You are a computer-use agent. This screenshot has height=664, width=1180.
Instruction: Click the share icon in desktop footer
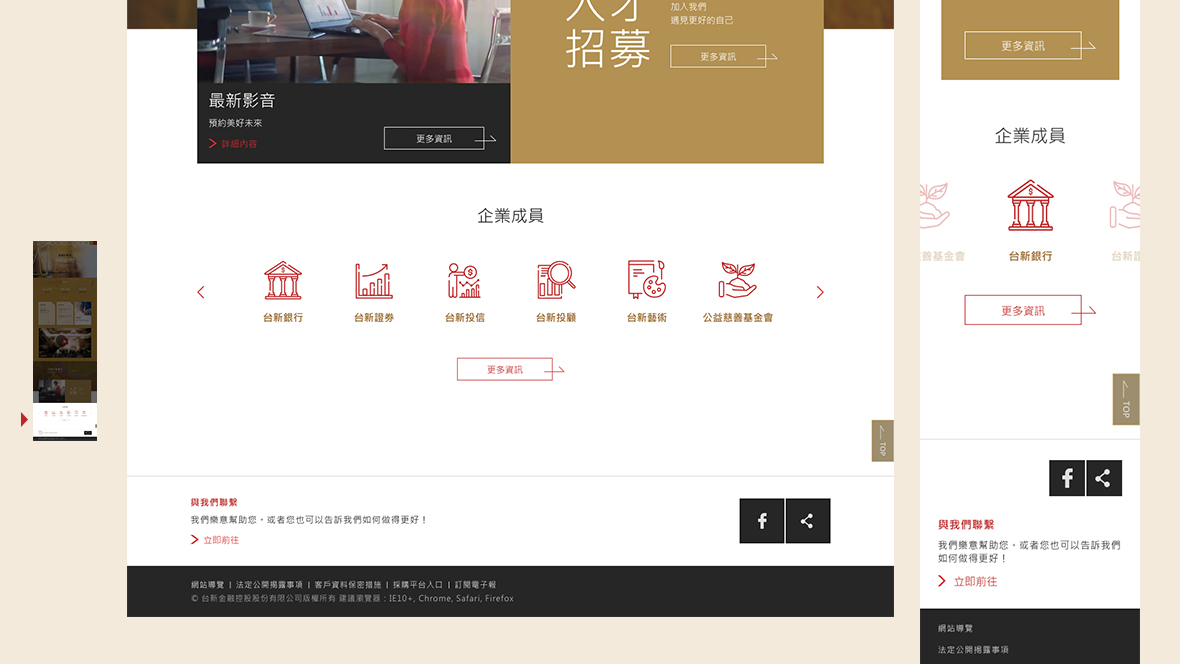click(x=808, y=521)
